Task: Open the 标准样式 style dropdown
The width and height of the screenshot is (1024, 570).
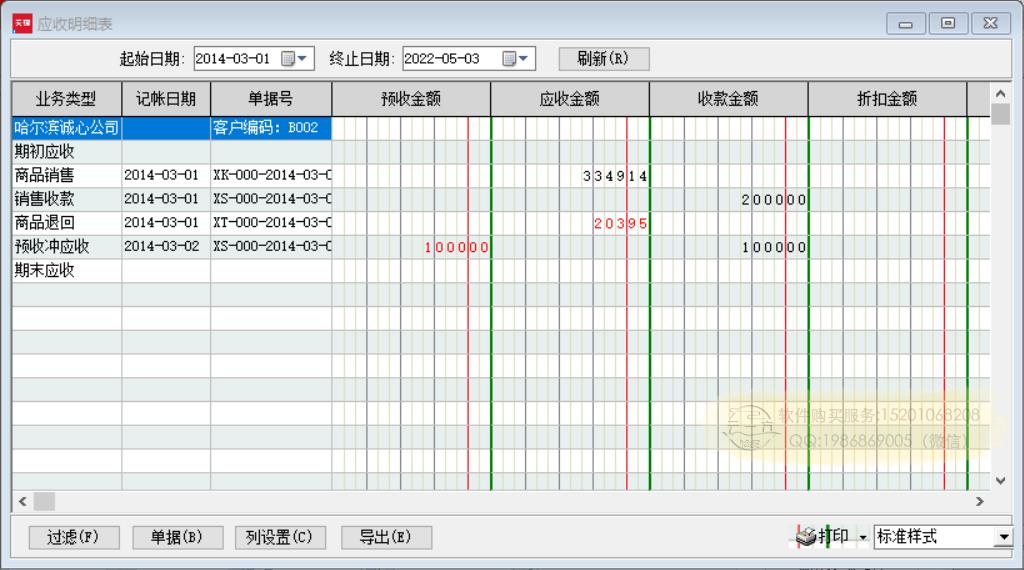Action: point(1003,538)
